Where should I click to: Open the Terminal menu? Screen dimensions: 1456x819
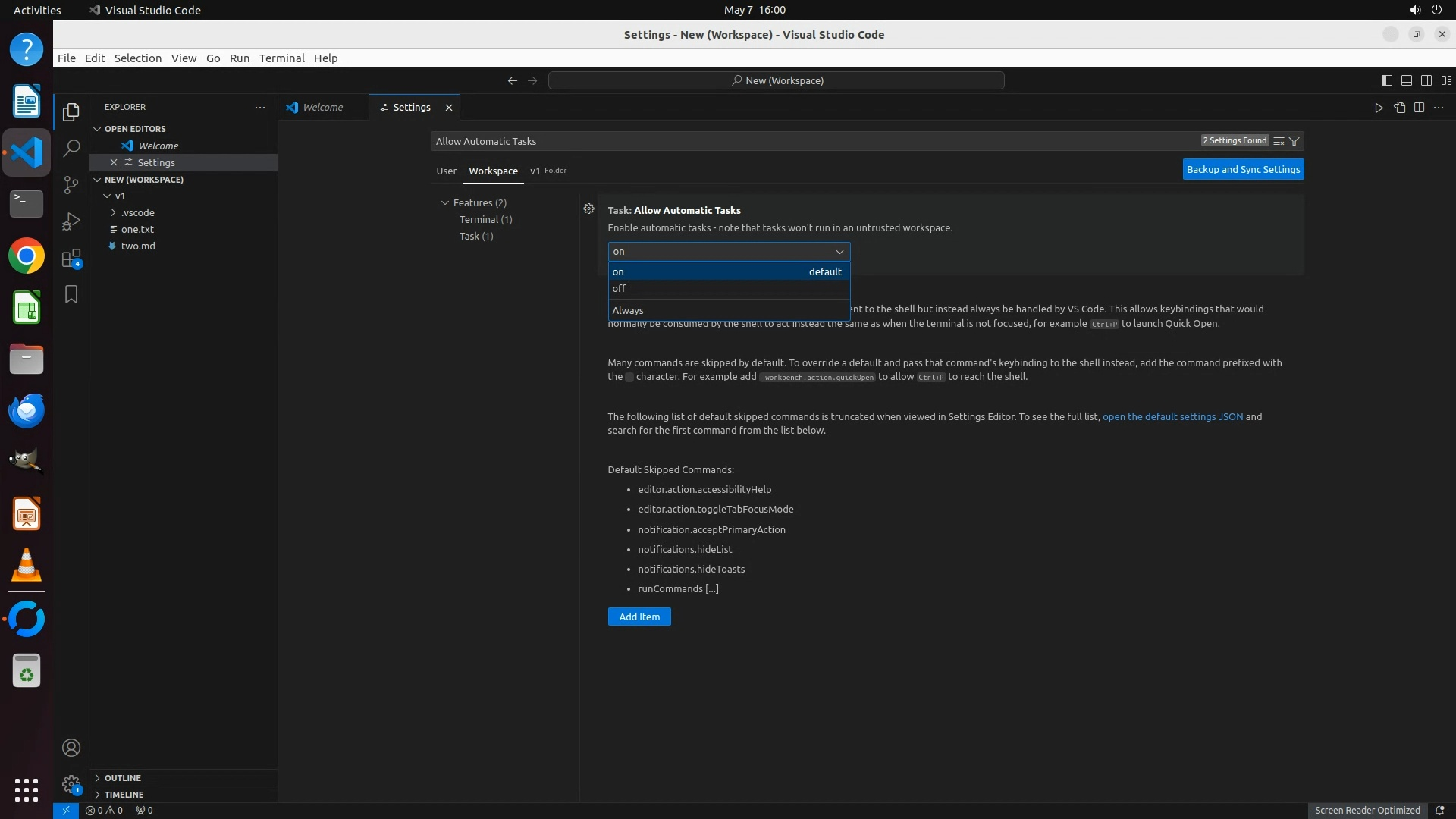tap(281, 58)
